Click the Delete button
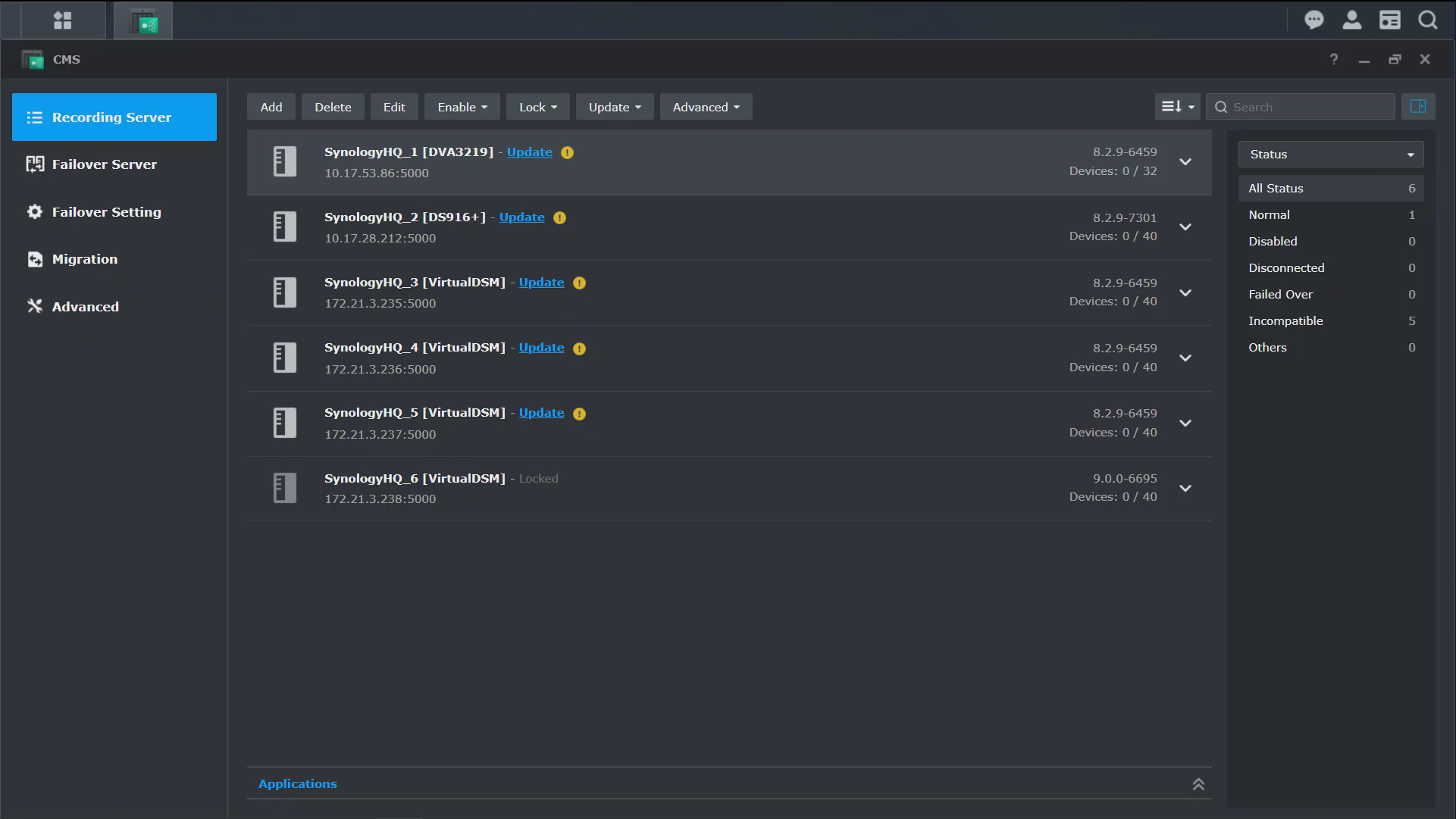This screenshot has width=1456, height=819. (x=333, y=107)
